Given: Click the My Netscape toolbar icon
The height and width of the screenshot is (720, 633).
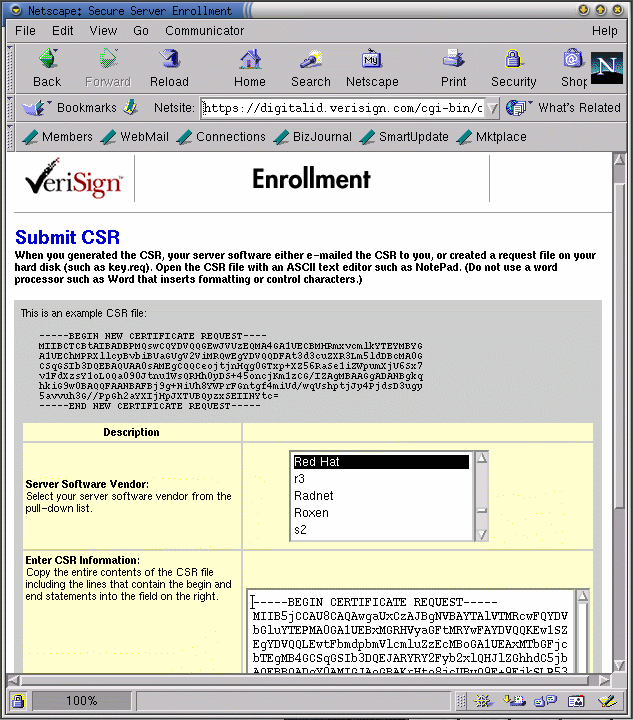Looking at the screenshot, I should pos(372,67).
